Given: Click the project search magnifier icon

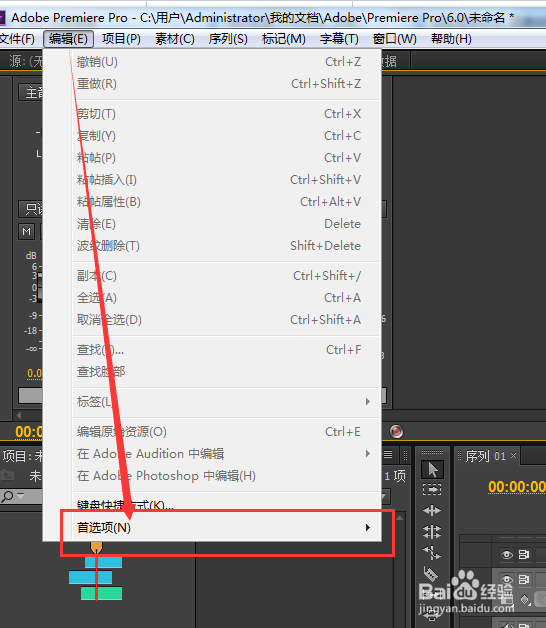Looking at the screenshot, I should pos(7,497).
